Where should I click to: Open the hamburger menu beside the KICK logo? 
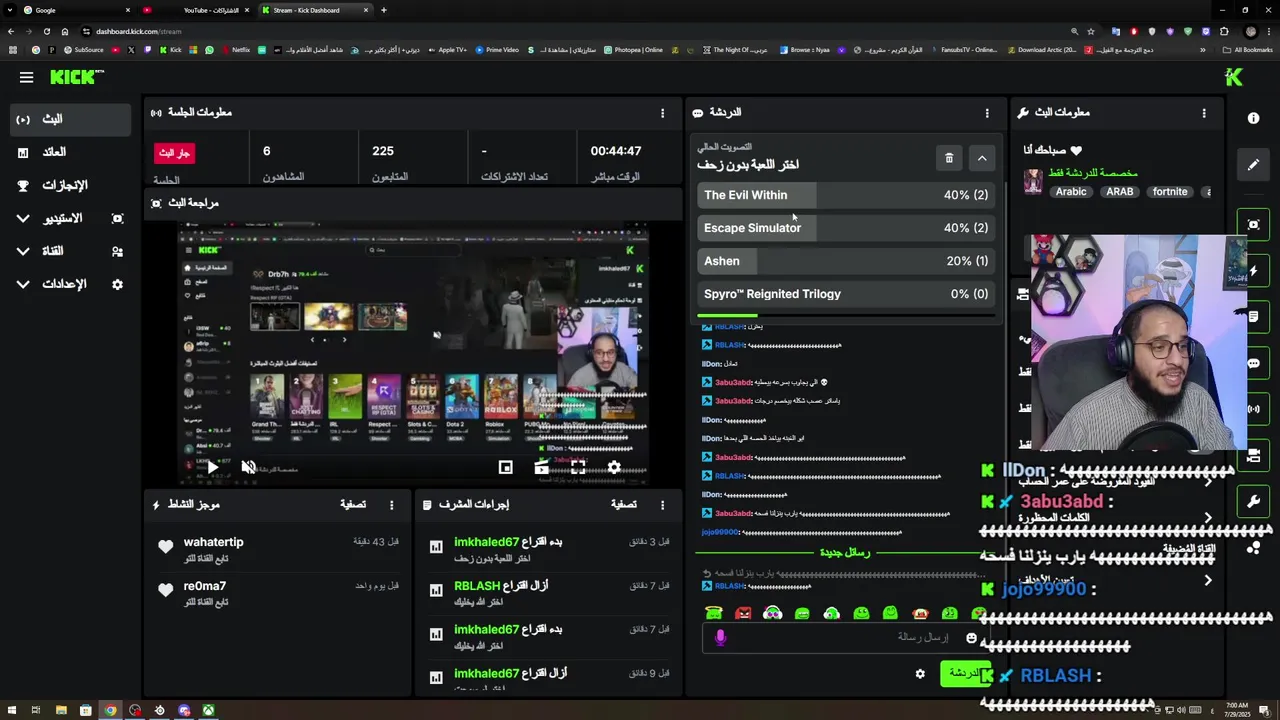coord(26,77)
